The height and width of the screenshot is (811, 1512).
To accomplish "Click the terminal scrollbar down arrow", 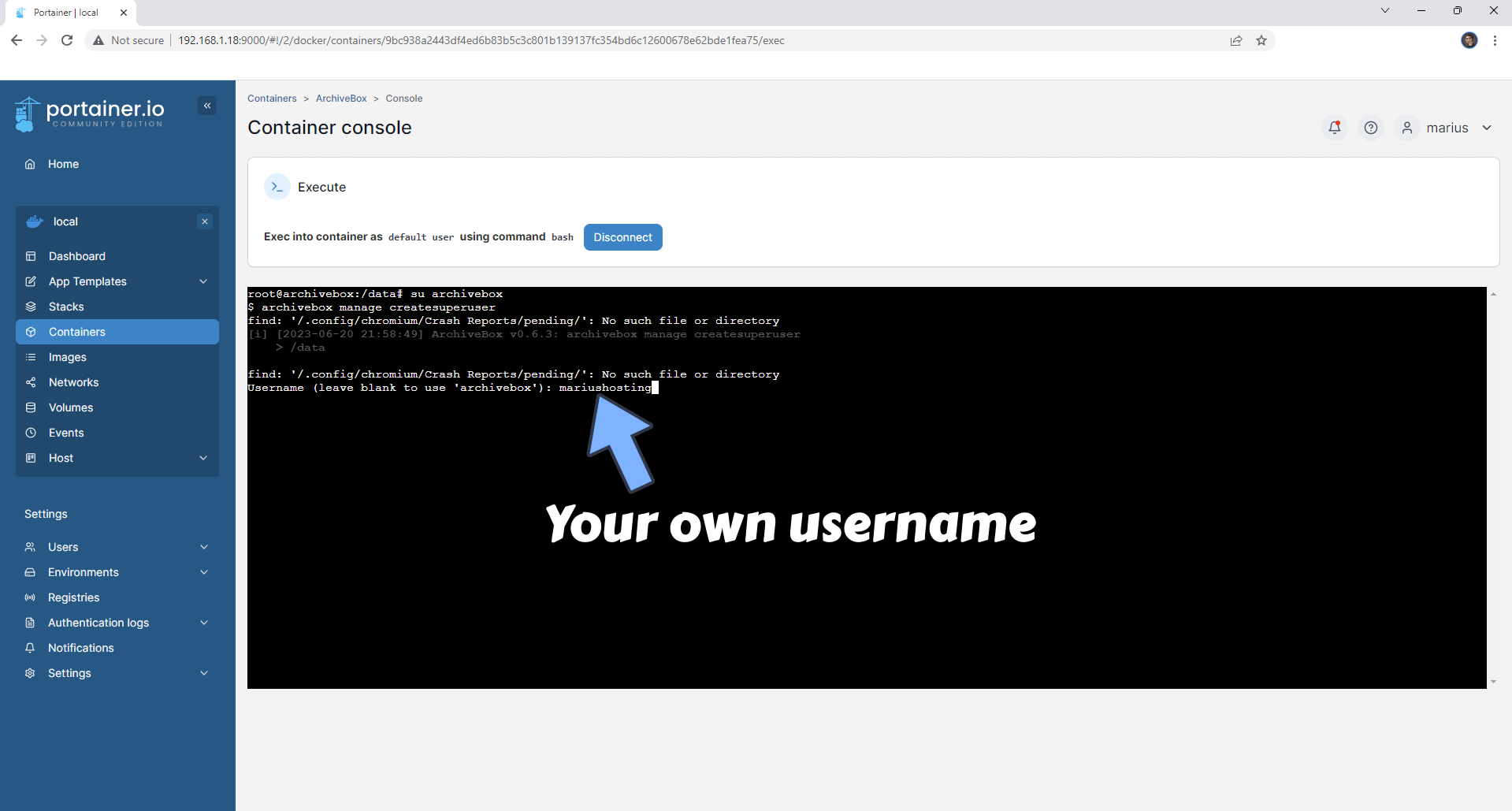I will pyautogui.click(x=1493, y=683).
